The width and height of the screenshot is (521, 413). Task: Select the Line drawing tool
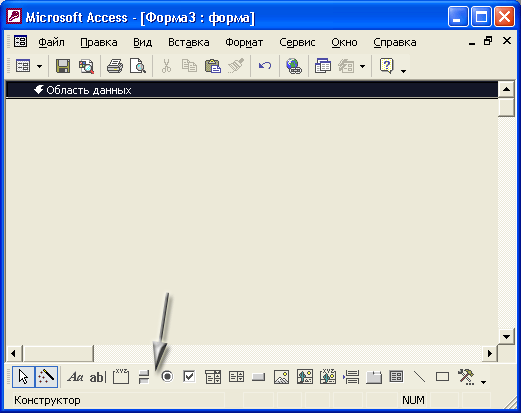coord(419,377)
